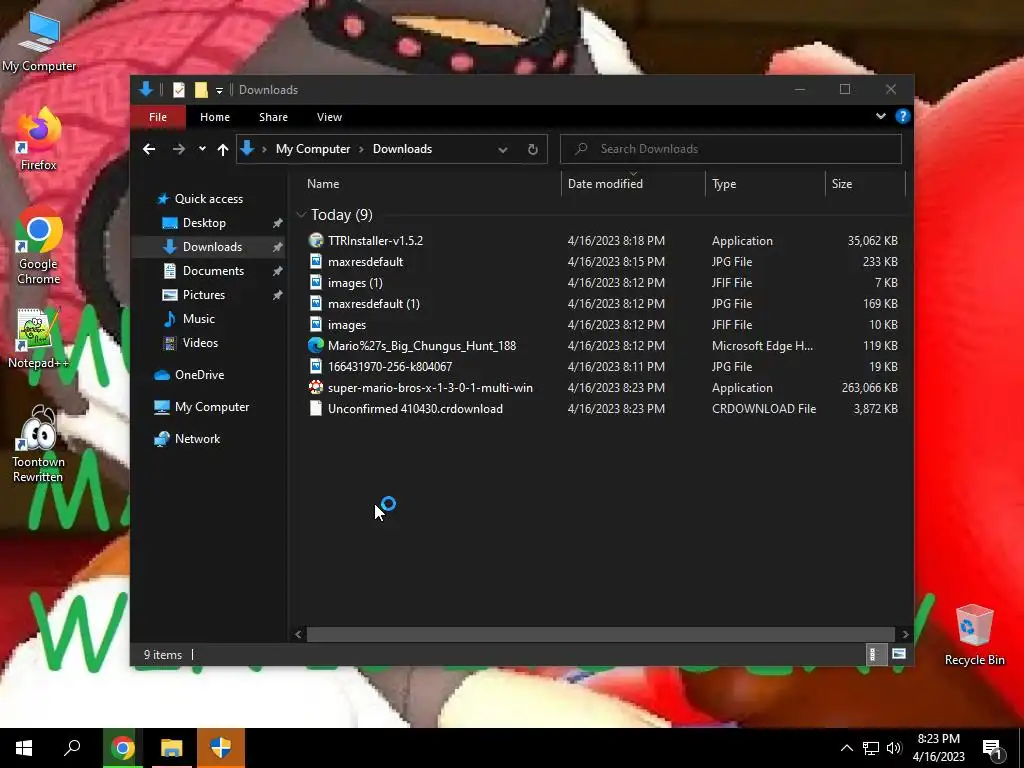
Task: Select Unconfirmed 410430.crdownload file
Action: (415, 409)
